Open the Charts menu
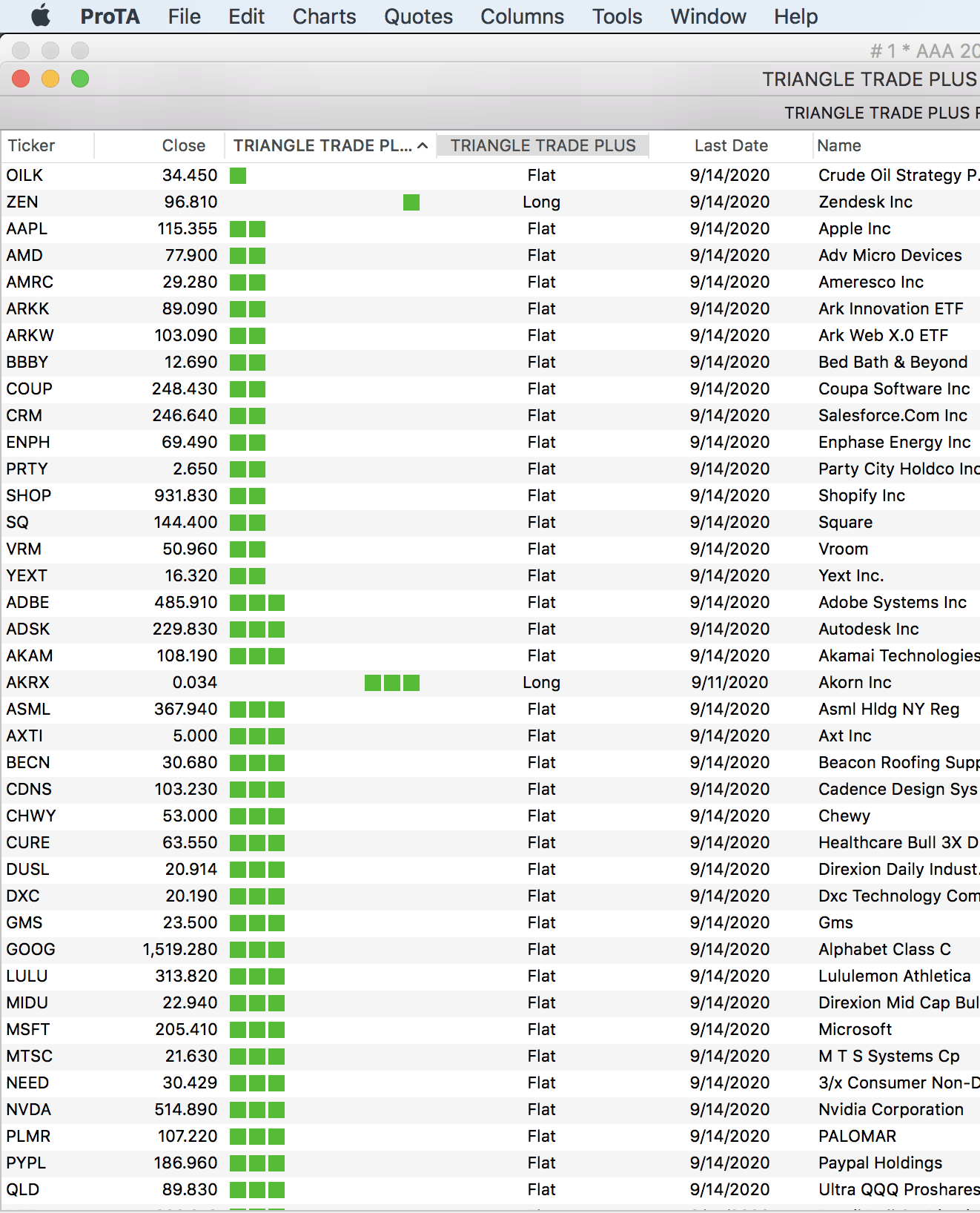 (324, 16)
